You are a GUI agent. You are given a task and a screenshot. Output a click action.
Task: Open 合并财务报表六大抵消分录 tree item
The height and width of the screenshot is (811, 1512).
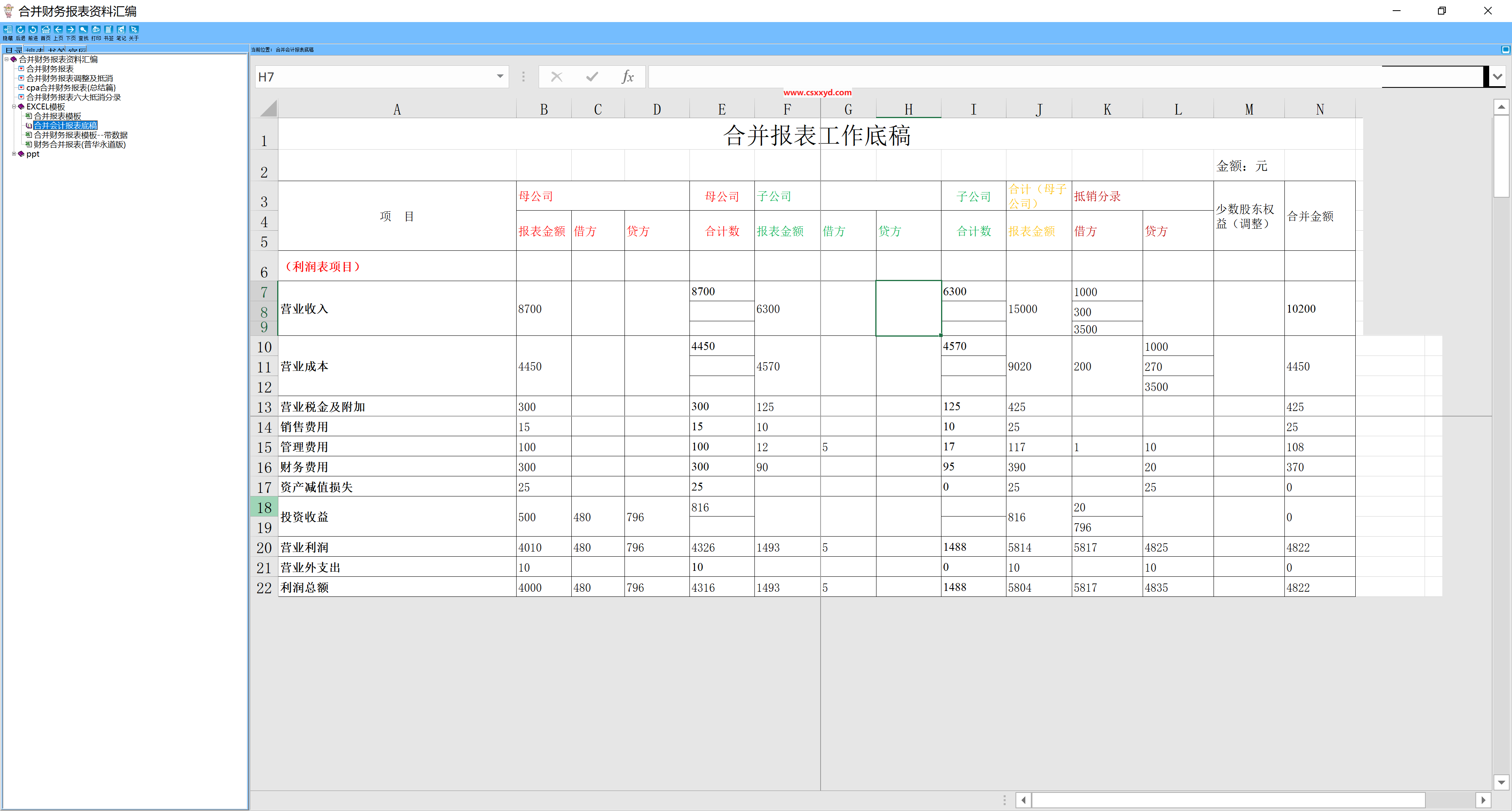(x=73, y=97)
